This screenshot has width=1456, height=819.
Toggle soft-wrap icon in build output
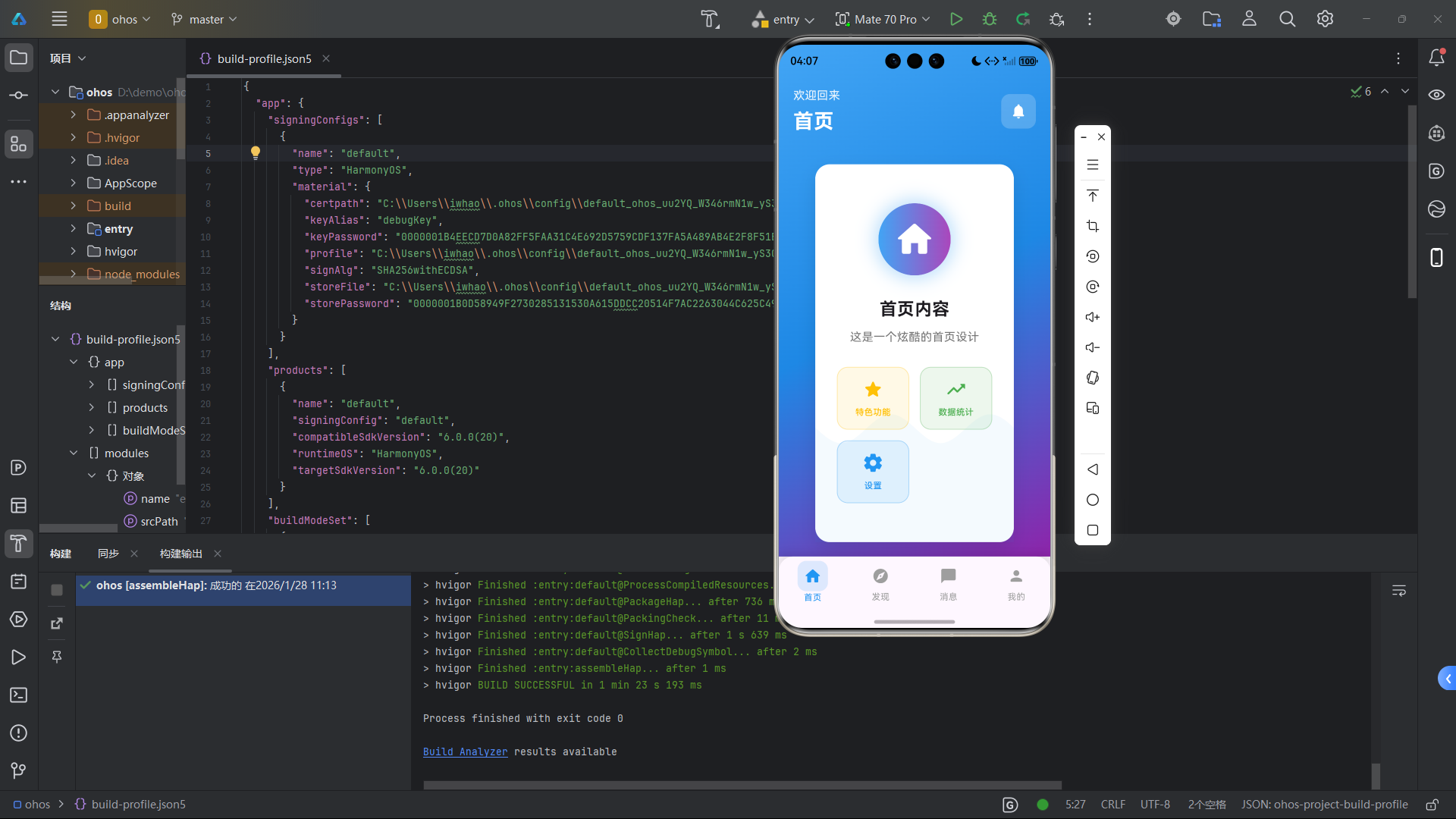coord(1398,591)
